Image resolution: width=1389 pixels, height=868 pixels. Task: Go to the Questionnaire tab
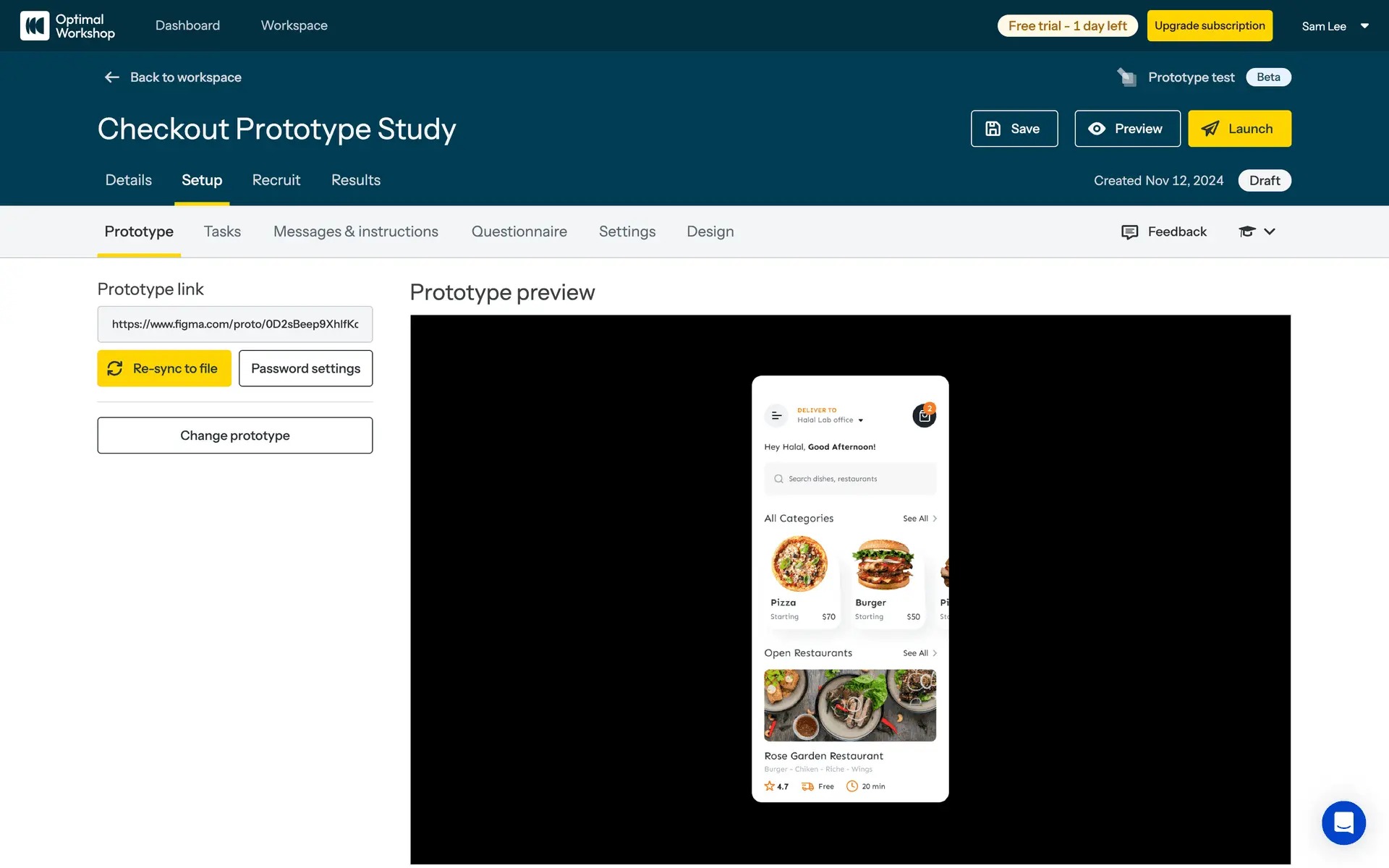pos(519,231)
